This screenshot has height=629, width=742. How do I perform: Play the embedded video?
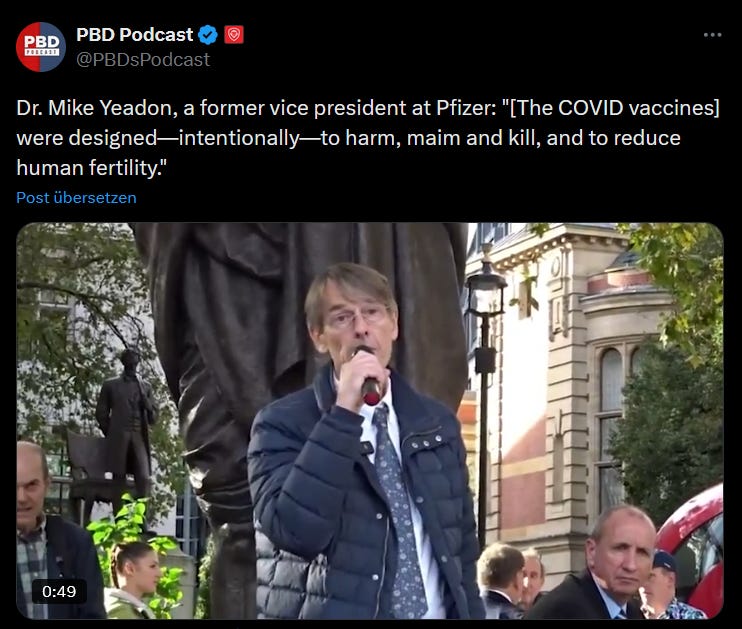(370, 421)
